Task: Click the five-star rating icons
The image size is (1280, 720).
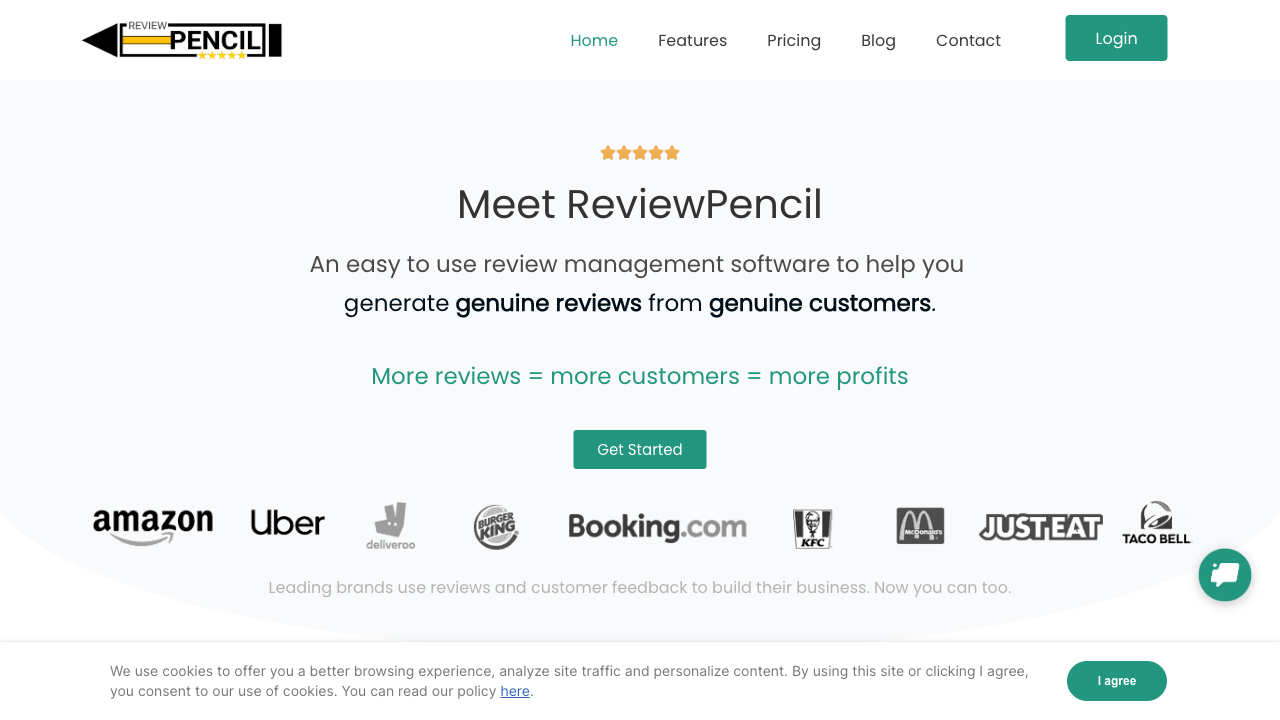Action: (640, 153)
